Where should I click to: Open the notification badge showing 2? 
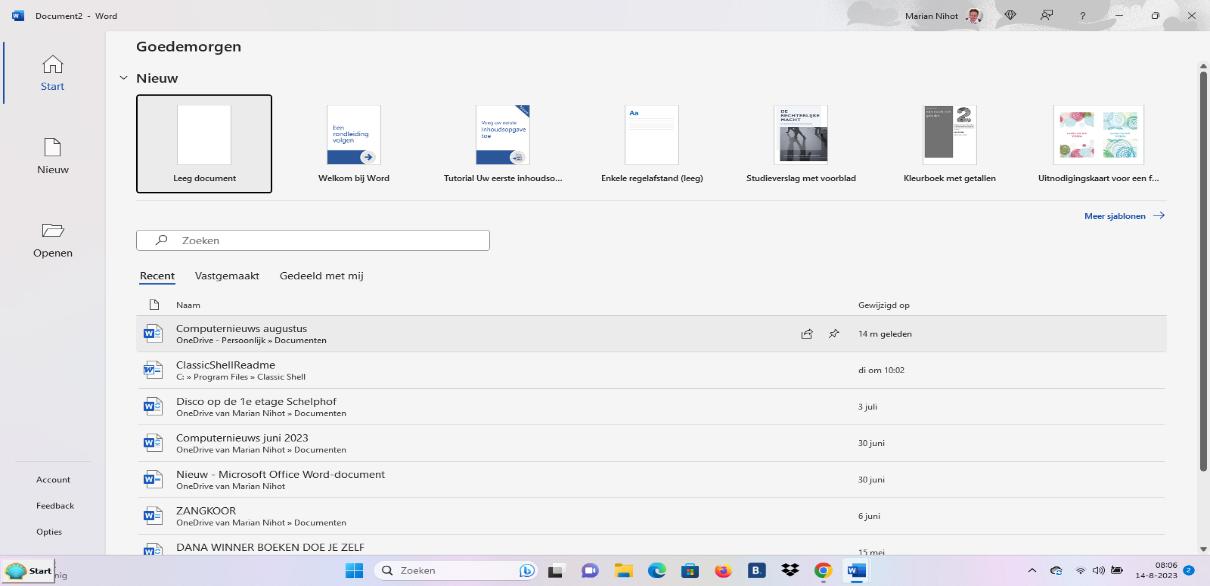1189,570
